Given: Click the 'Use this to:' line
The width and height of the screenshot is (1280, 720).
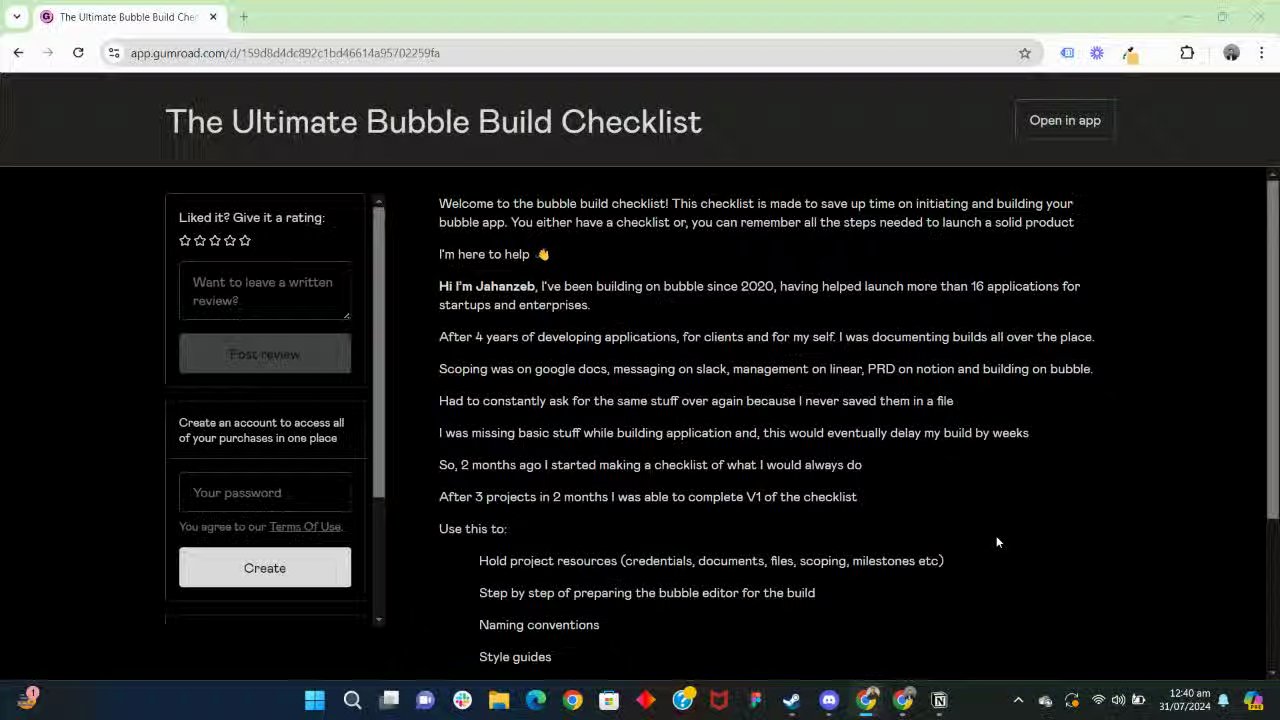Looking at the screenshot, I should (x=472, y=529).
